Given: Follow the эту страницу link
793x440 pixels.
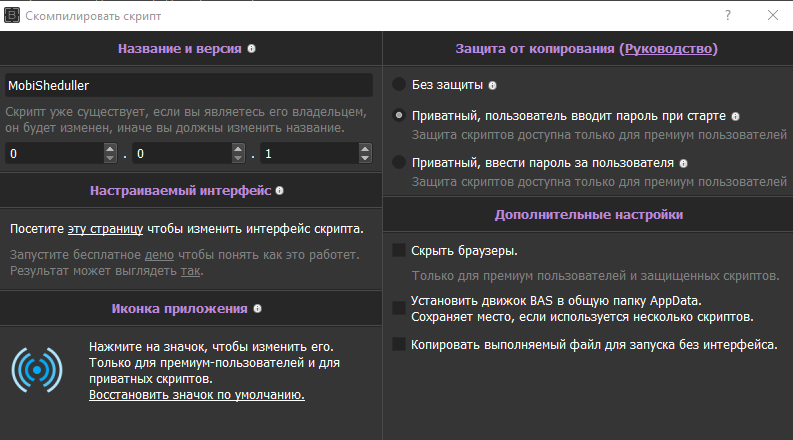Looking at the screenshot, I should [105, 229].
